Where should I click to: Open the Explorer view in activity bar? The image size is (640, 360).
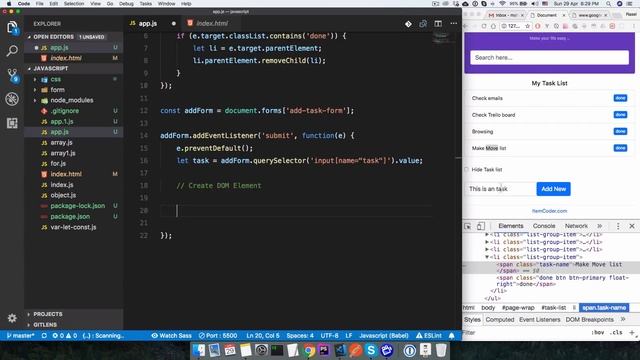12,27
